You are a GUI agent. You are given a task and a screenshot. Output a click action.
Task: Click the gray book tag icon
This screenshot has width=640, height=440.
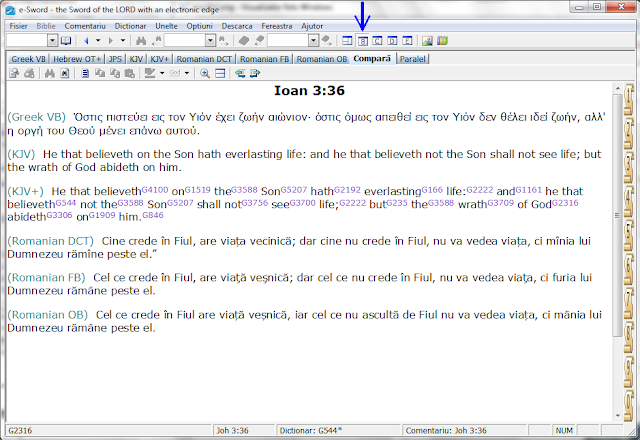coord(244,40)
